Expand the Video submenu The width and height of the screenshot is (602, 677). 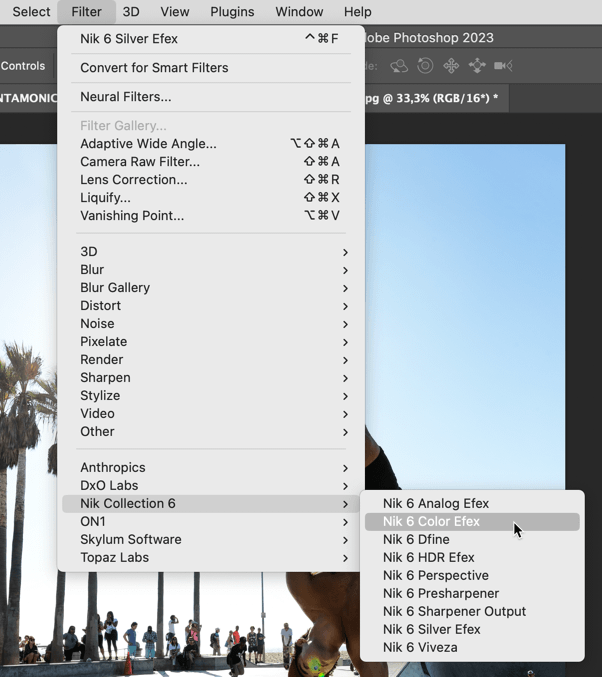[x=211, y=414]
